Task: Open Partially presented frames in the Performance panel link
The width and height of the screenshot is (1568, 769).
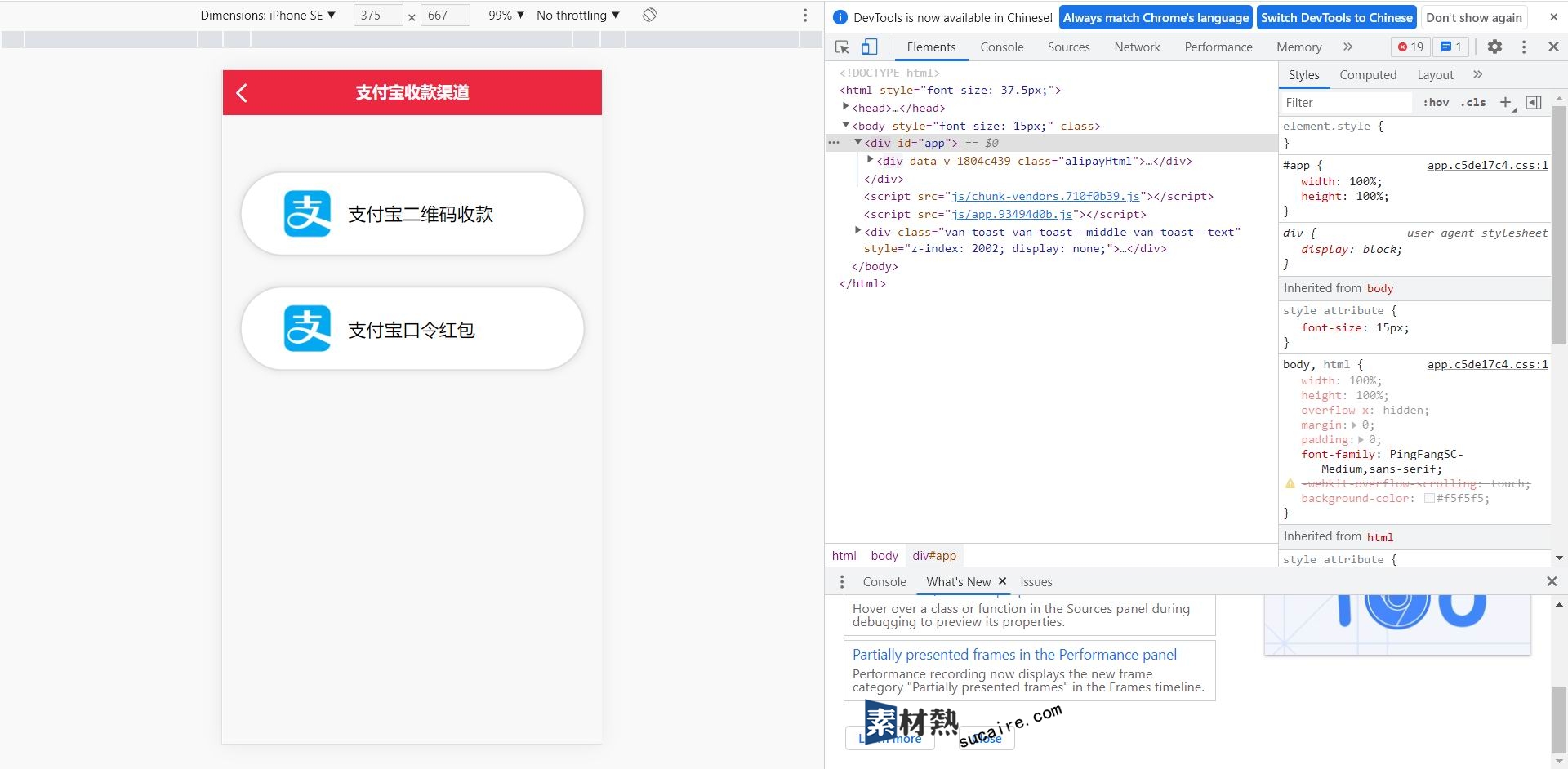Action: 1014,655
